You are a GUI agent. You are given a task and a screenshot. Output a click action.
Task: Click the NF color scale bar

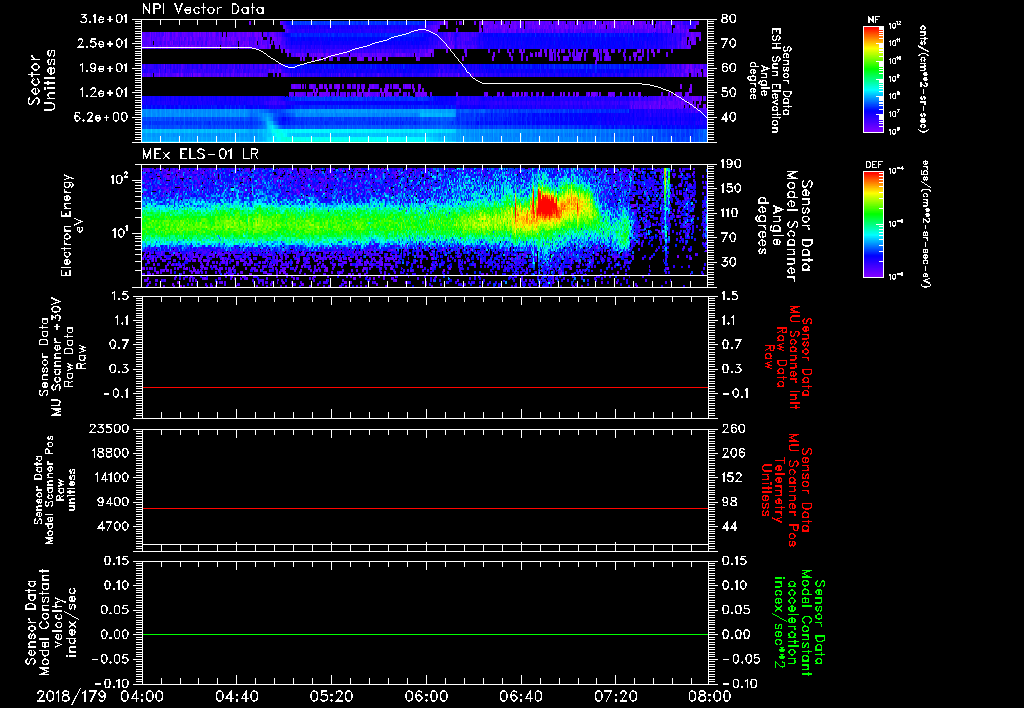[x=873, y=79]
